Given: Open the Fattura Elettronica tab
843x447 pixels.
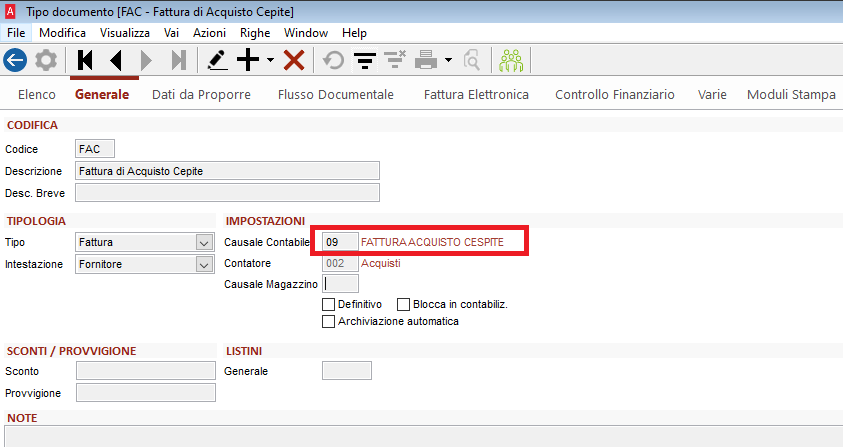Looking at the screenshot, I should coord(476,95).
